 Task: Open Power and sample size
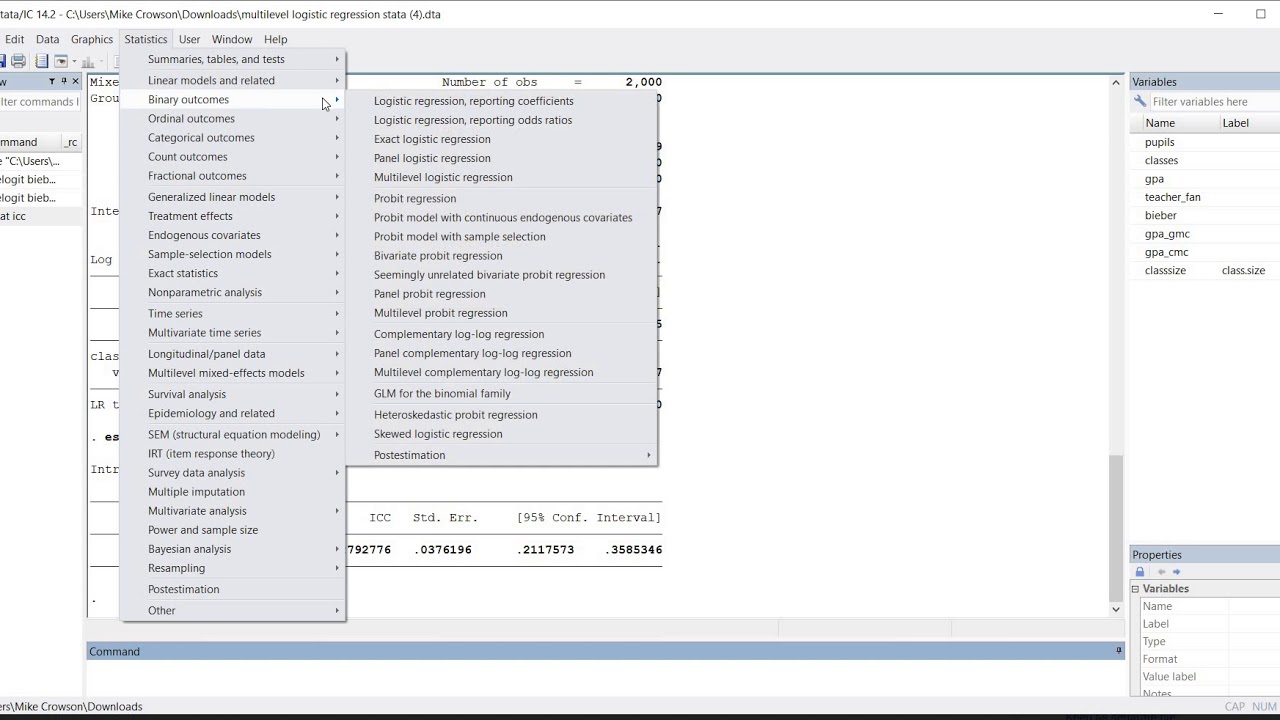tap(232, 530)
